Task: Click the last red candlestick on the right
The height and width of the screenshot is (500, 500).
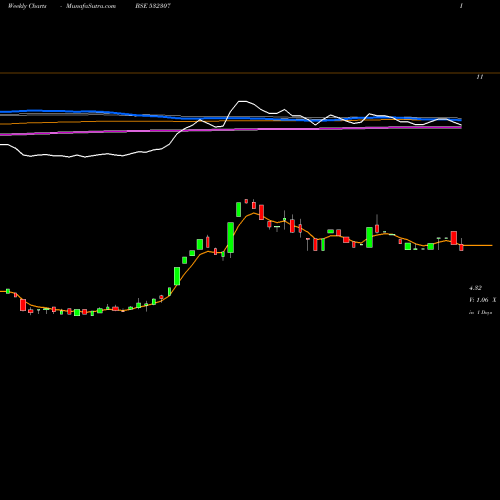Action: (461, 247)
